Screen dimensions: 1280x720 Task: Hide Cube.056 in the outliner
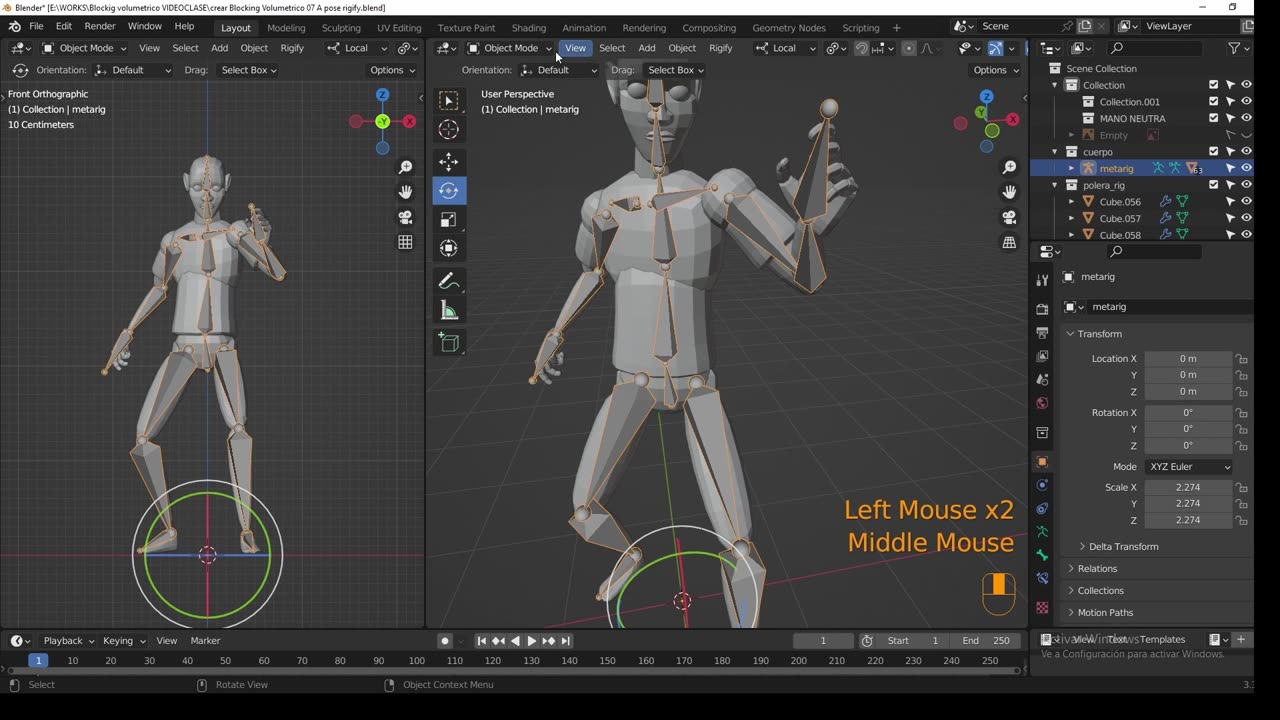tap(1246, 201)
